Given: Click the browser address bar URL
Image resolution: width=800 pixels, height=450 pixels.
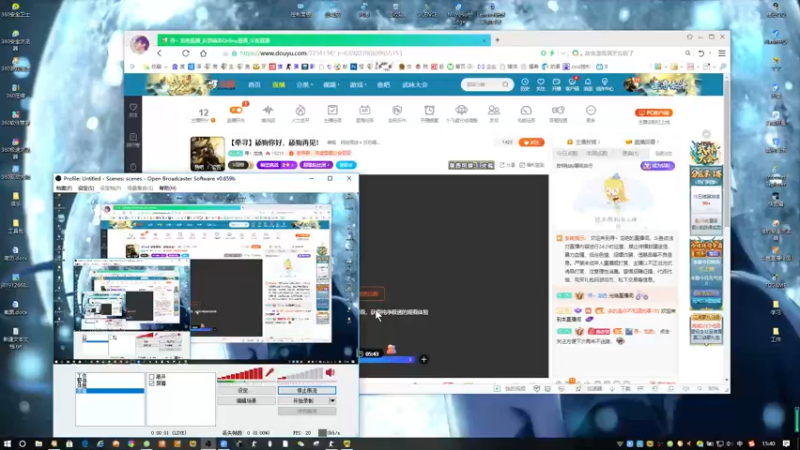Looking at the screenshot, I should point(320,53).
